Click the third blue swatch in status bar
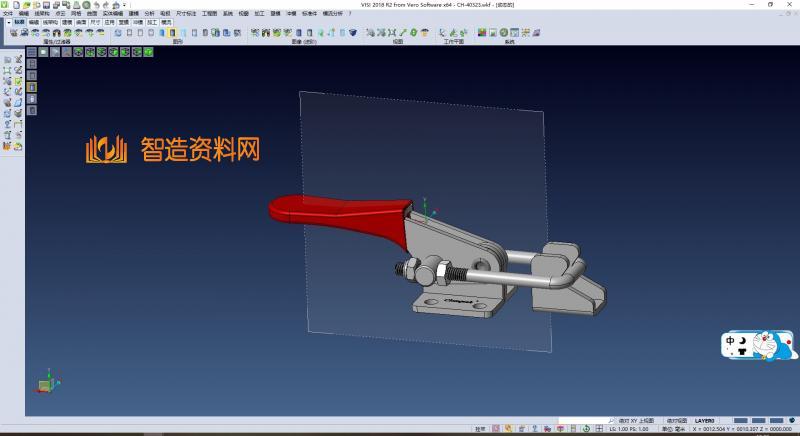Image resolution: width=800 pixels, height=436 pixels. [x=777, y=421]
